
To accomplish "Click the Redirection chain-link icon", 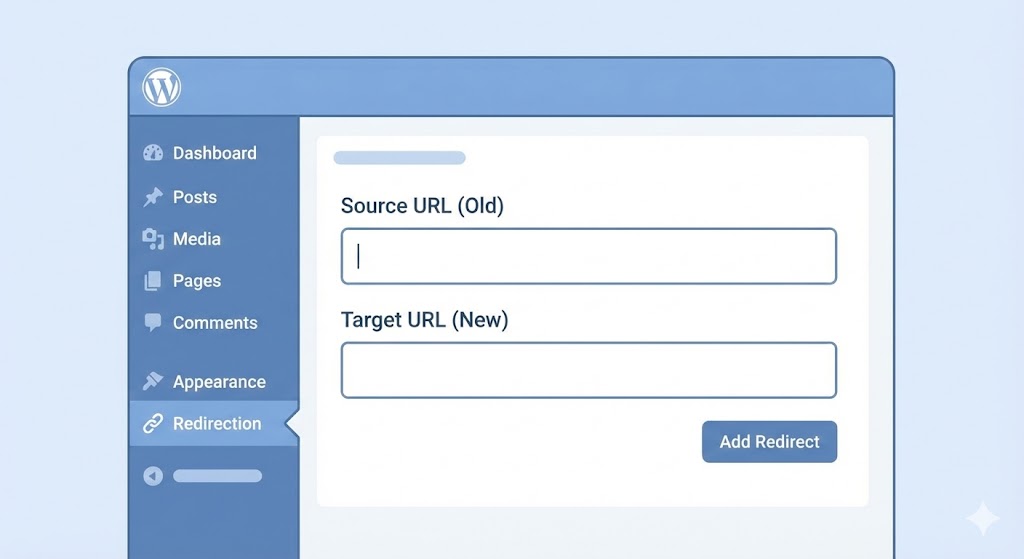I will click(153, 423).
